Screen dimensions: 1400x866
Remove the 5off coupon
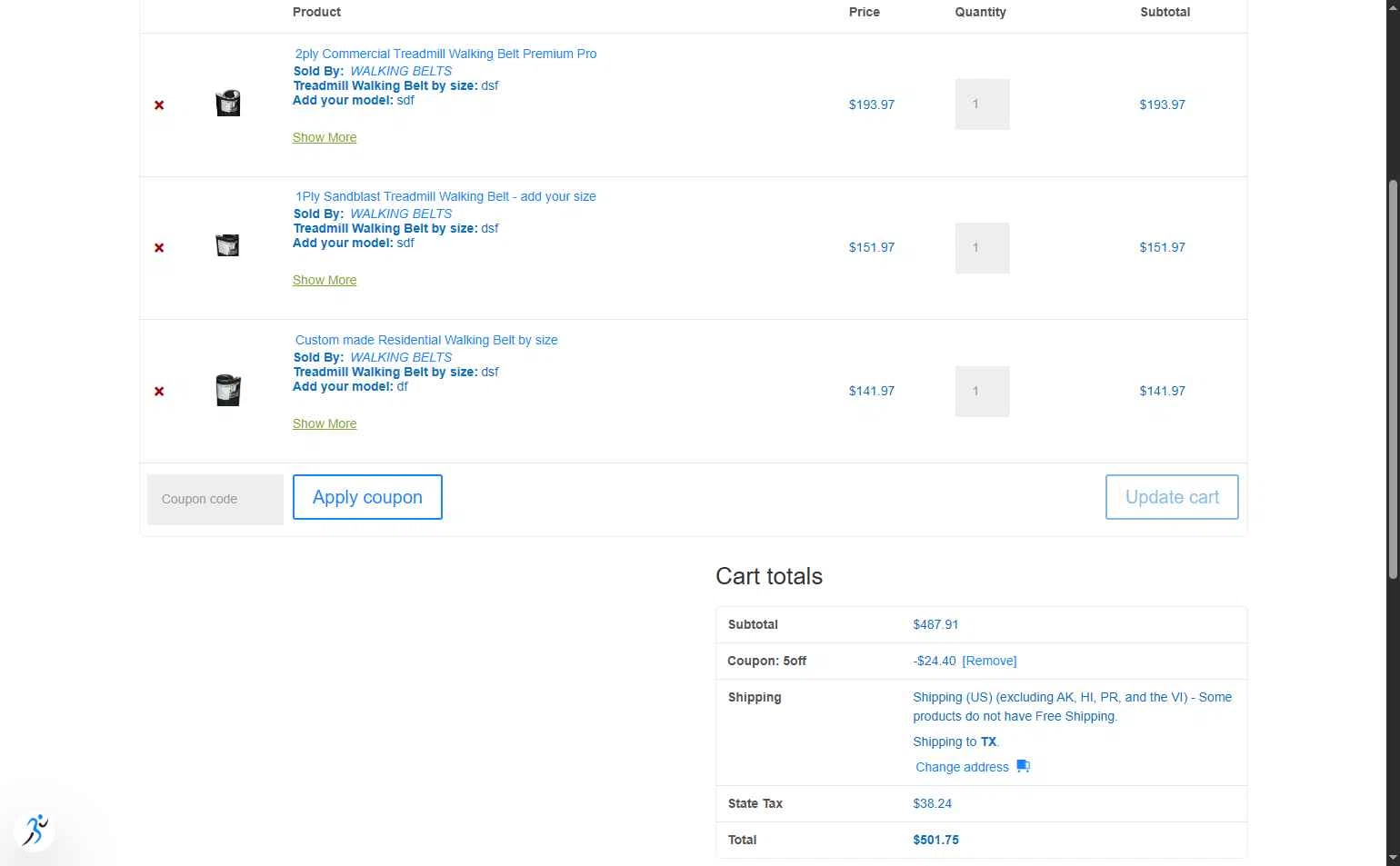[x=989, y=661]
